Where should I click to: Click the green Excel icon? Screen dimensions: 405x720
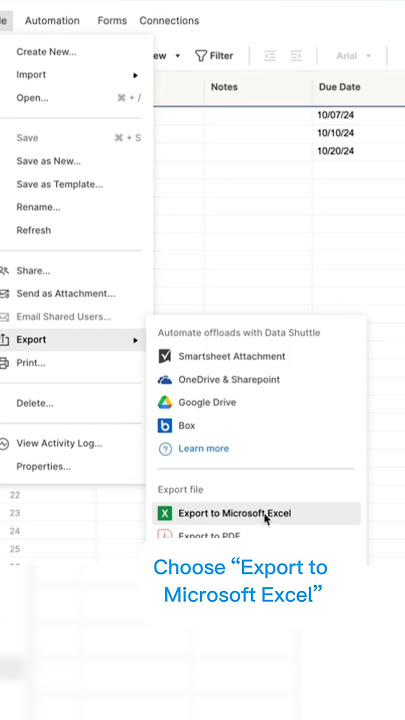tap(164, 513)
